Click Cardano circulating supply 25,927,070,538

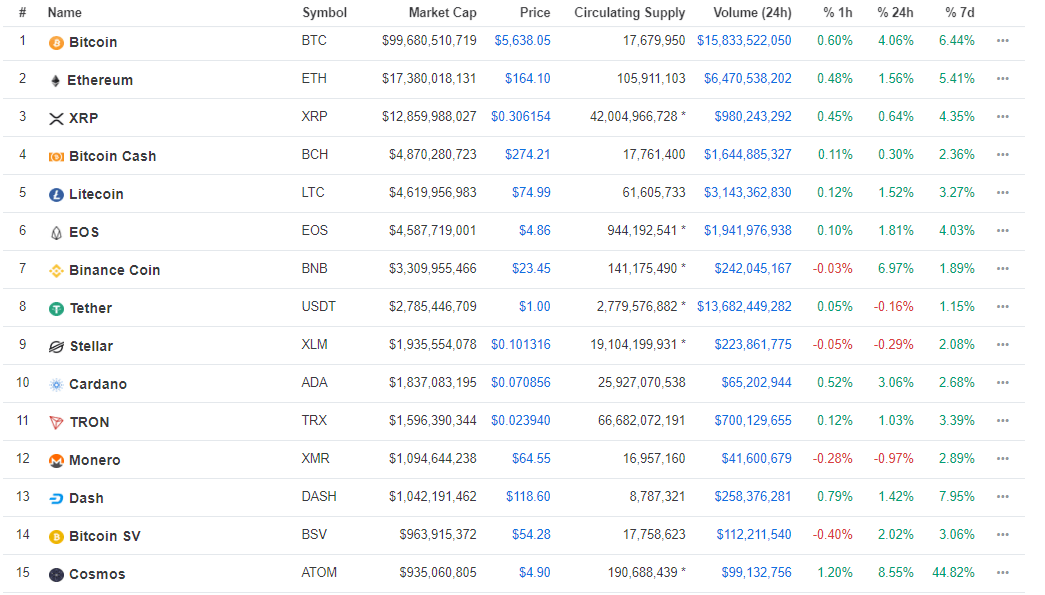[642, 382]
